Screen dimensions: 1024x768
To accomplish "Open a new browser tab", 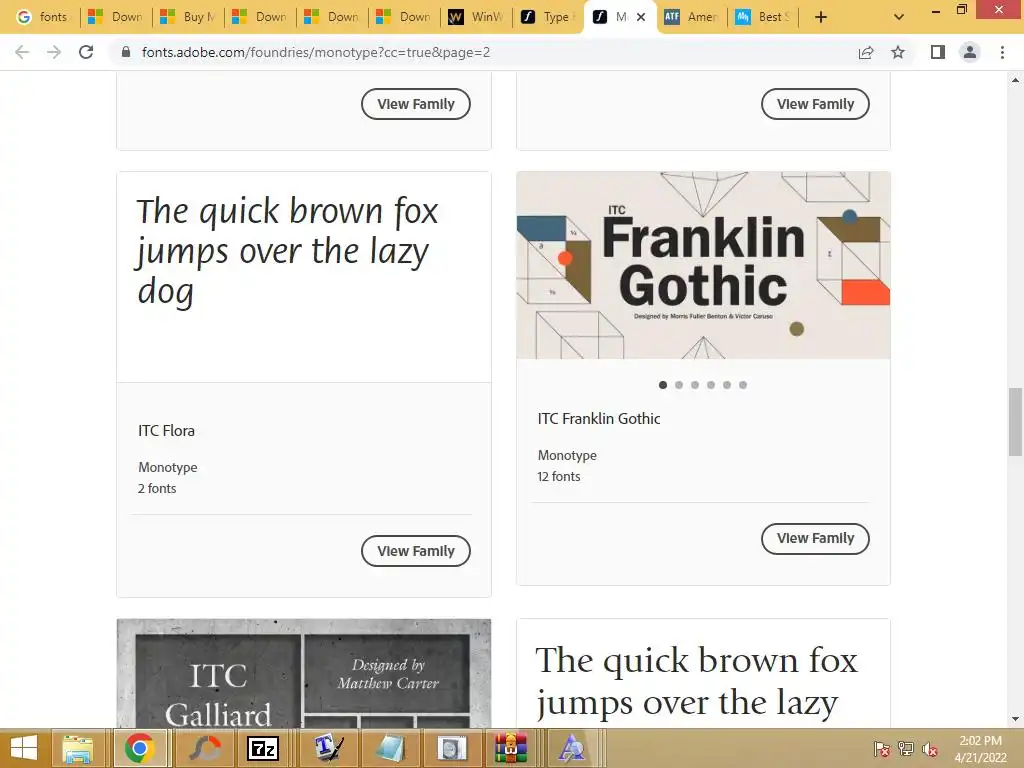I will click(821, 17).
